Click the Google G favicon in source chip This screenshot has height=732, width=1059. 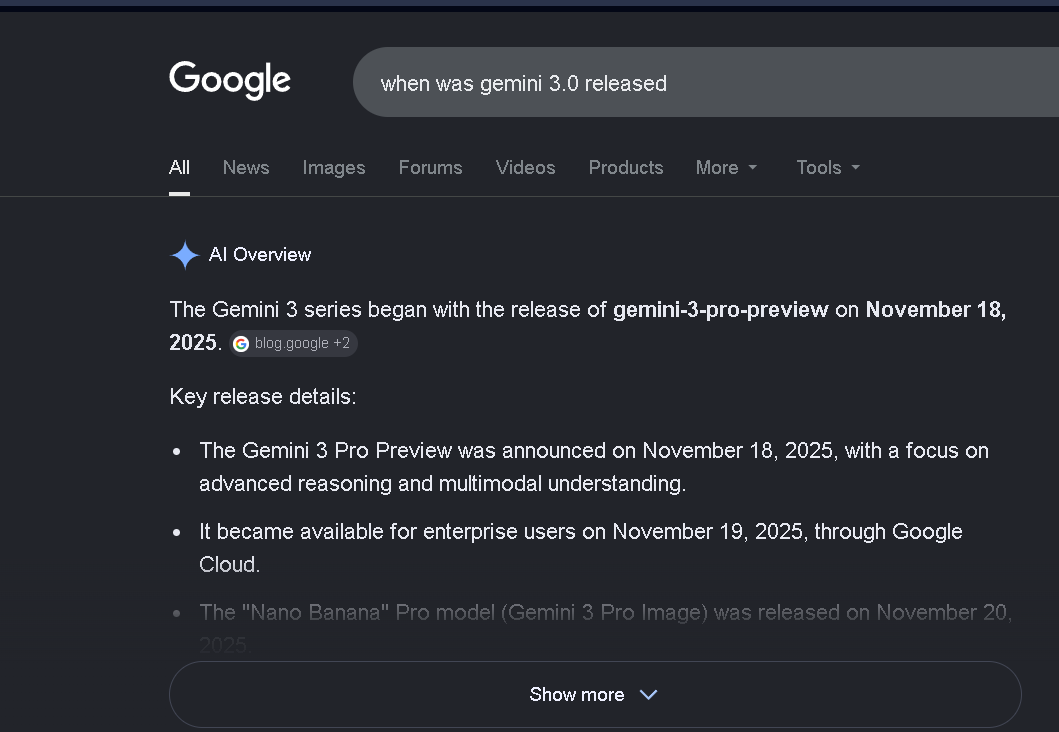click(241, 344)
